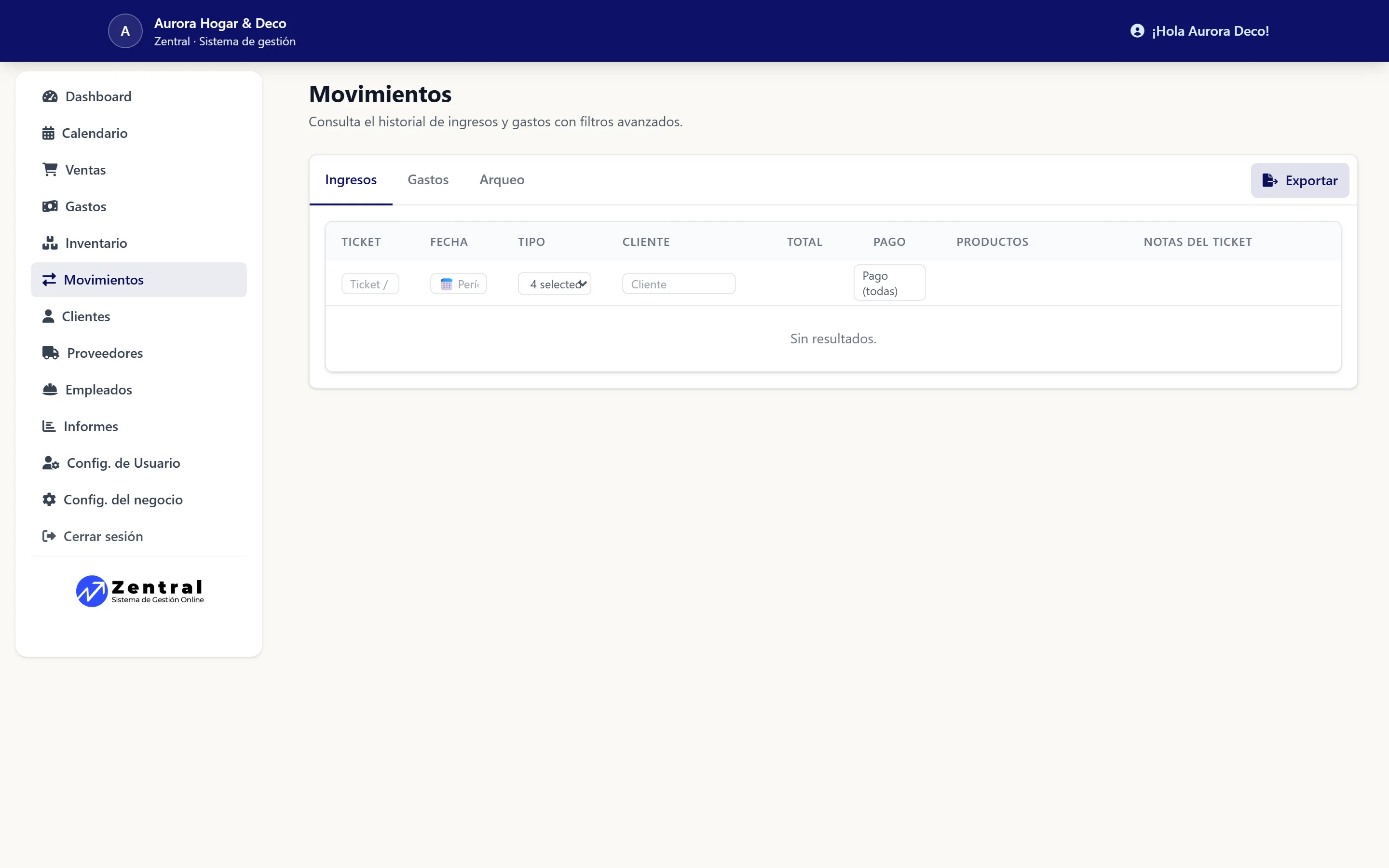Click the FECHA column header
Viewport: 1389px width, 868px height.
point(449,242)
